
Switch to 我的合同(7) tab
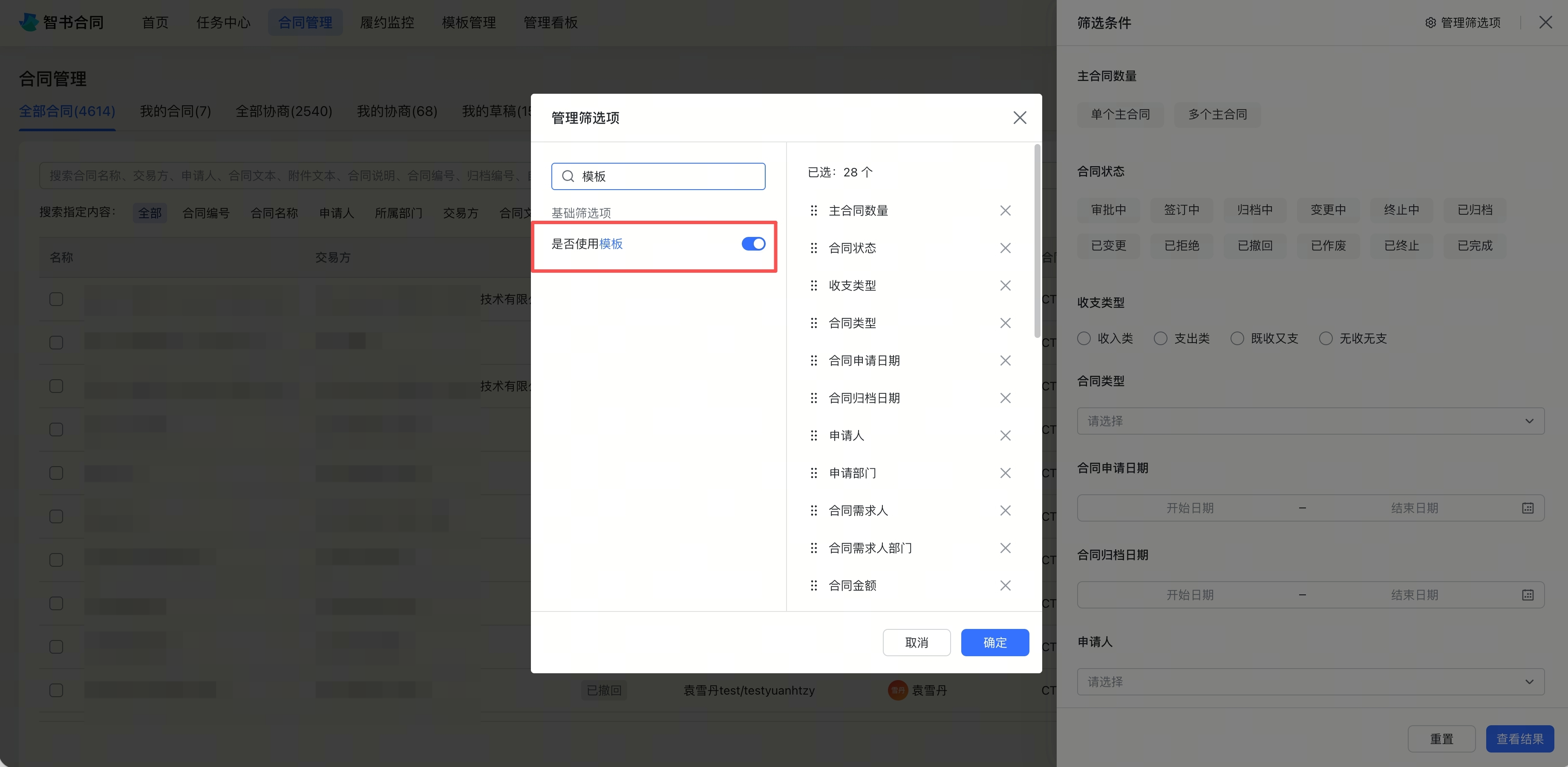point(175,111)
